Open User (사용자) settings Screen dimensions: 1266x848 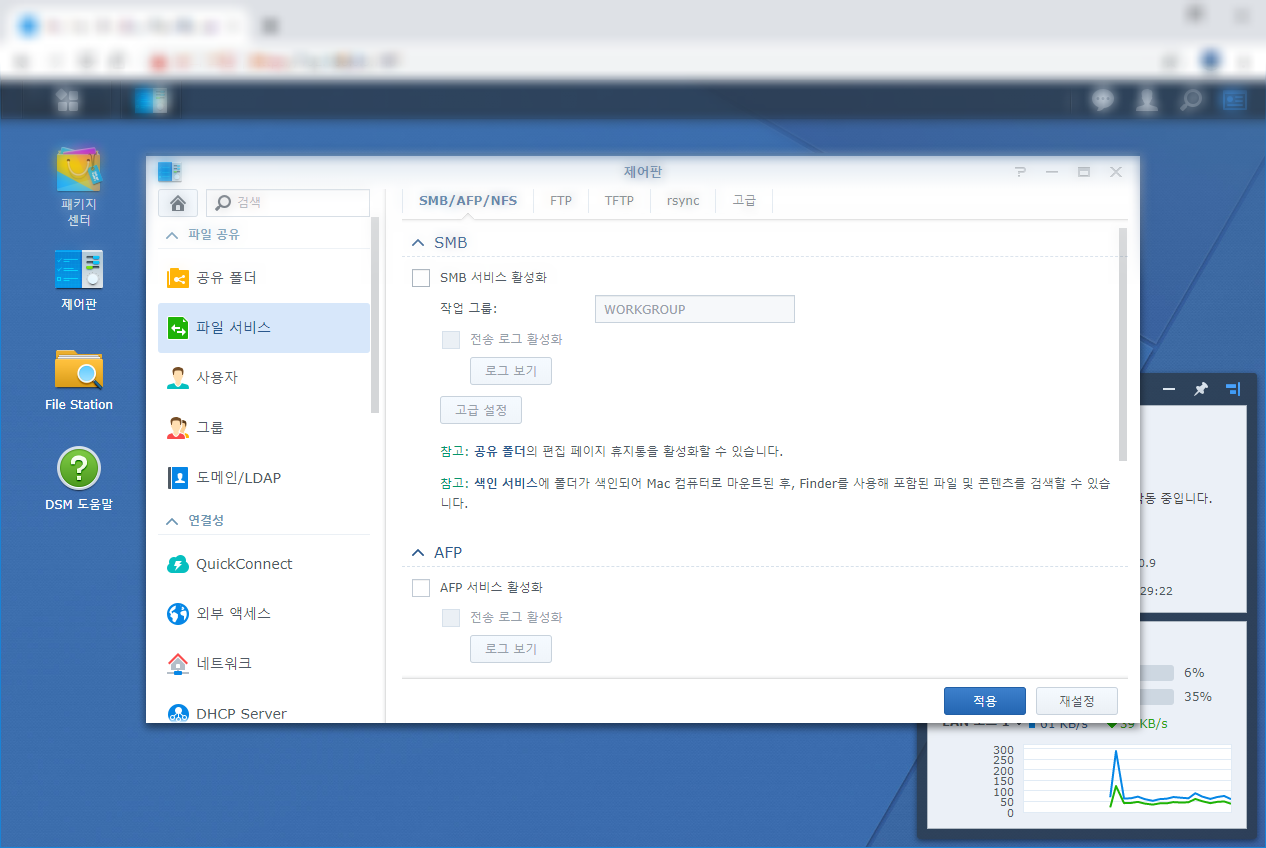[x=264, y=378]
